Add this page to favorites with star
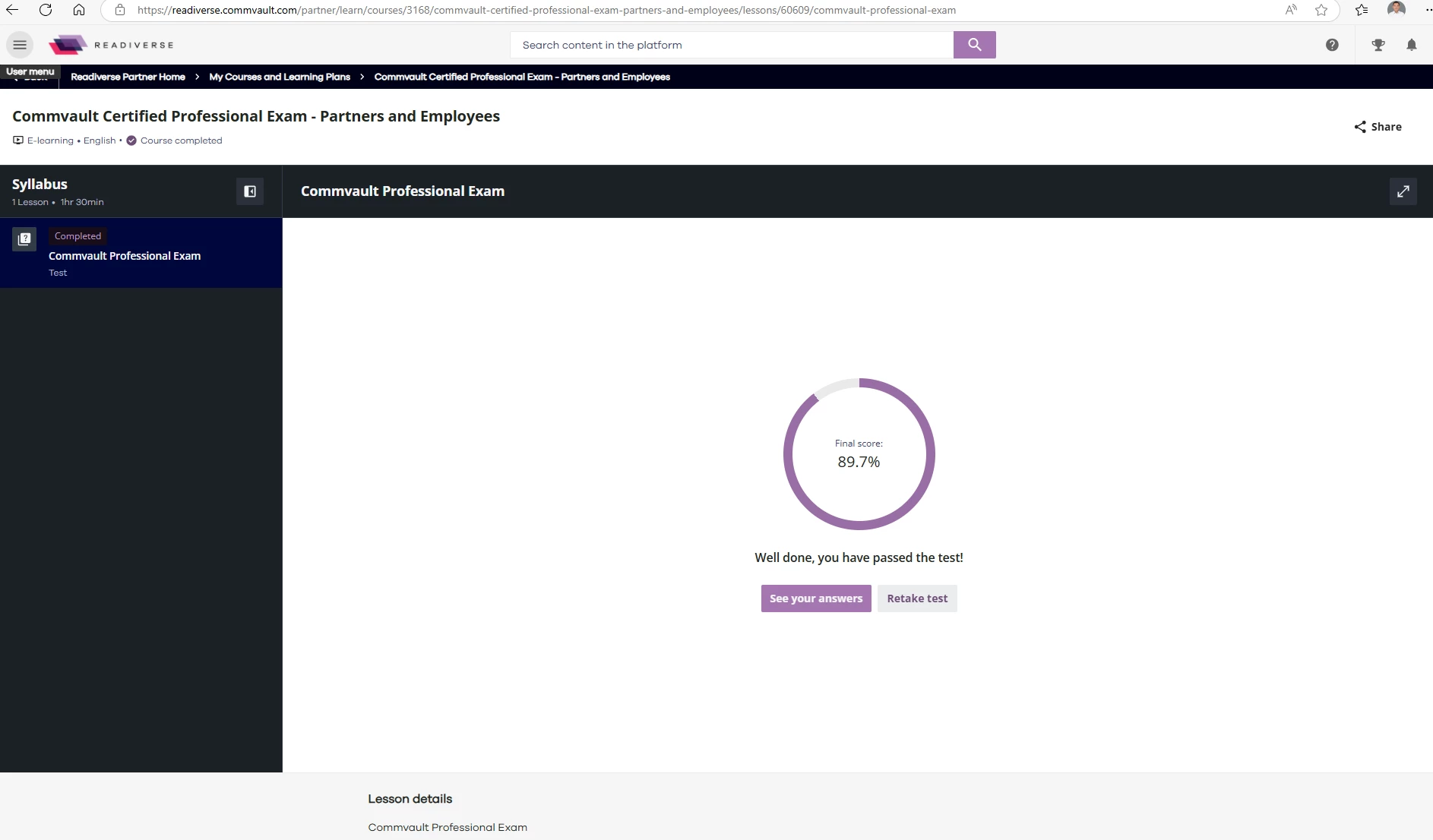The height and width of the screenshot is (840, 1433). pos(1321,10)
